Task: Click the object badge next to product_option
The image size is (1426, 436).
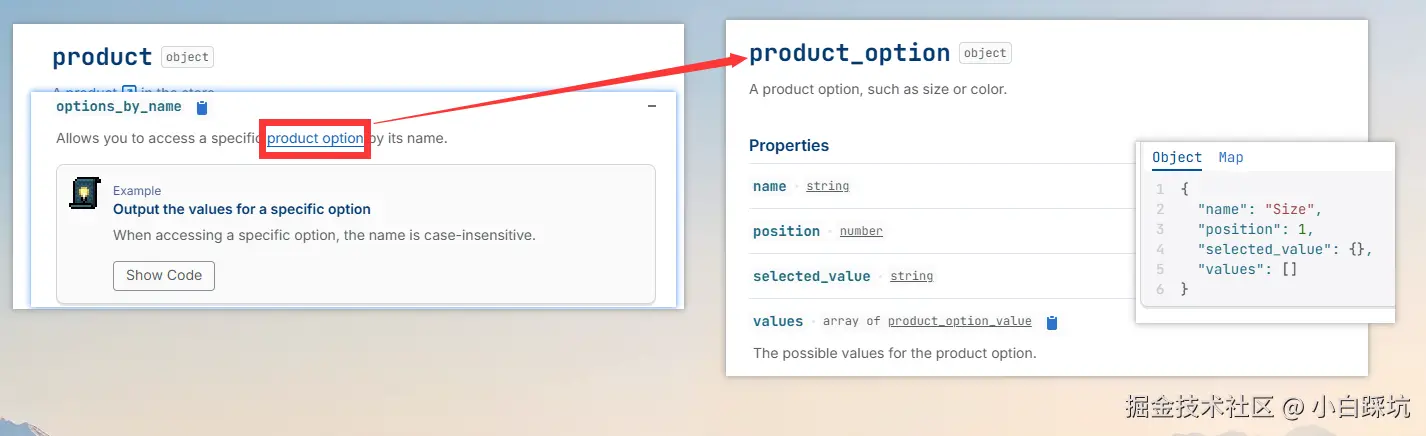Action: coord(985,53)
